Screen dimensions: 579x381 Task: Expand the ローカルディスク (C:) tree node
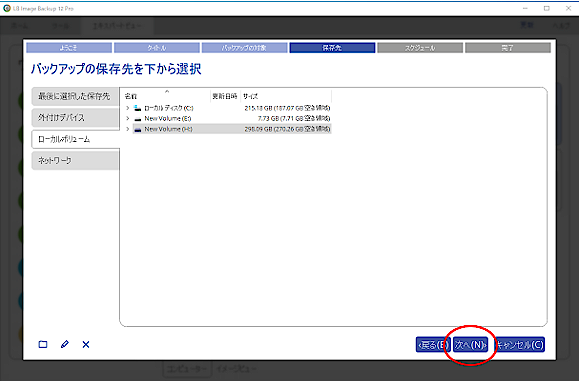point(128,108)
